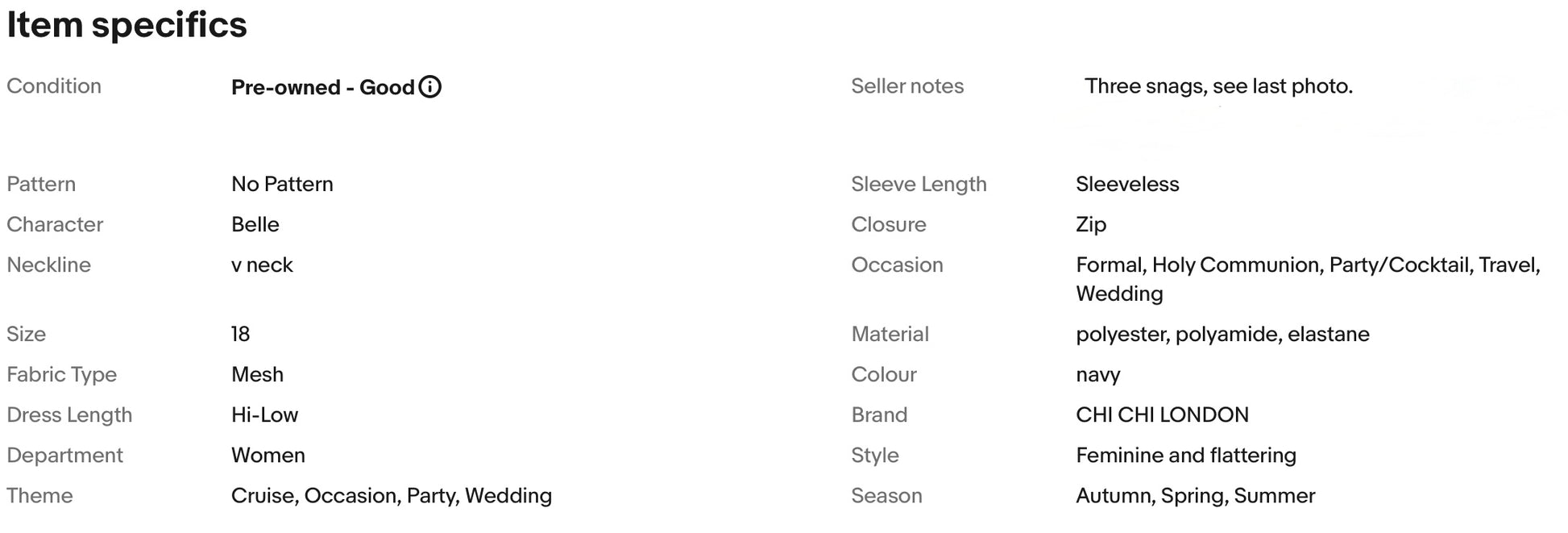Click the Women department value
The height and width of the screenshot is (533, 1568).
click(268, 455)
